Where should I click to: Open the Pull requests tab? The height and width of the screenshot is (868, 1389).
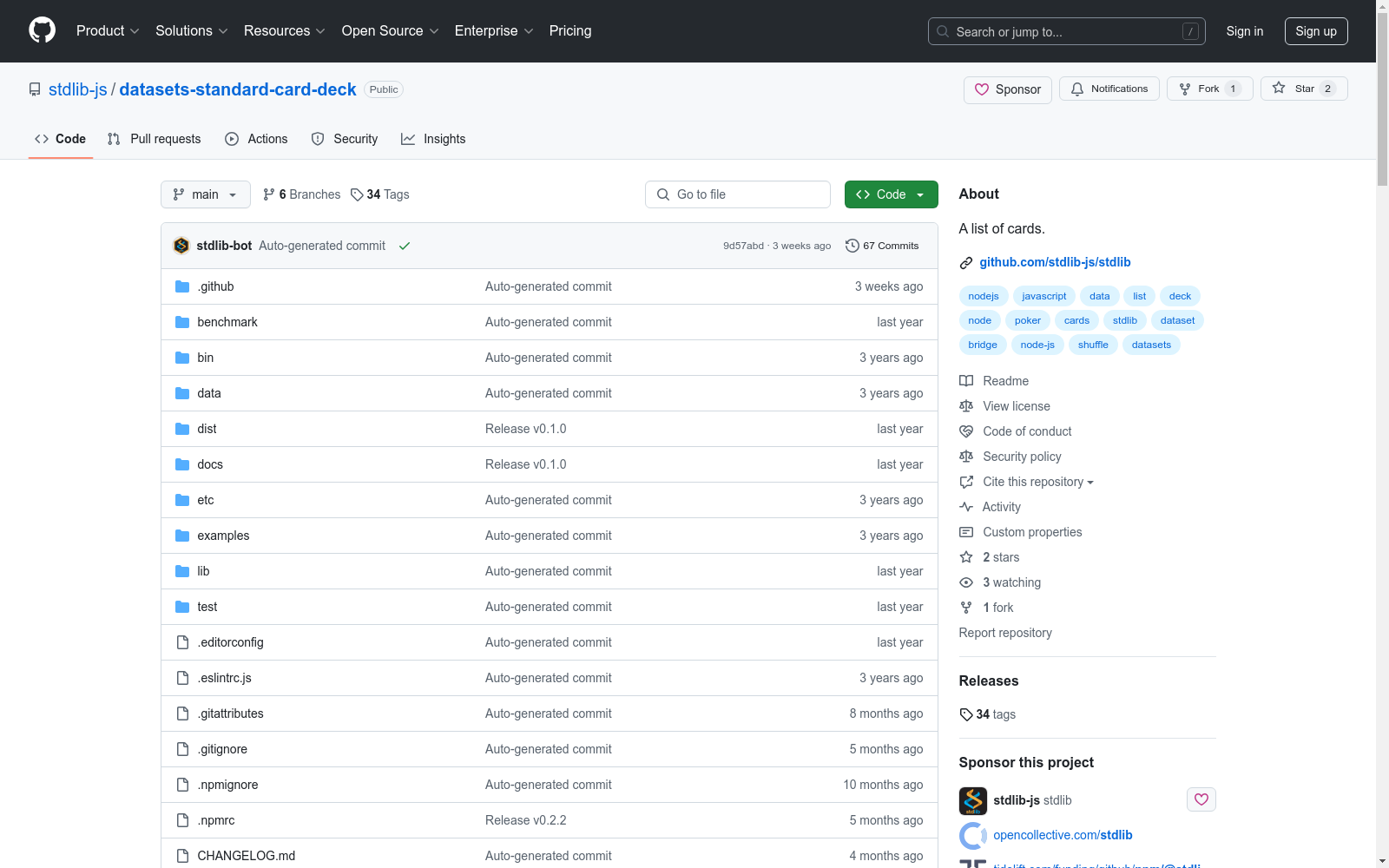155,139
